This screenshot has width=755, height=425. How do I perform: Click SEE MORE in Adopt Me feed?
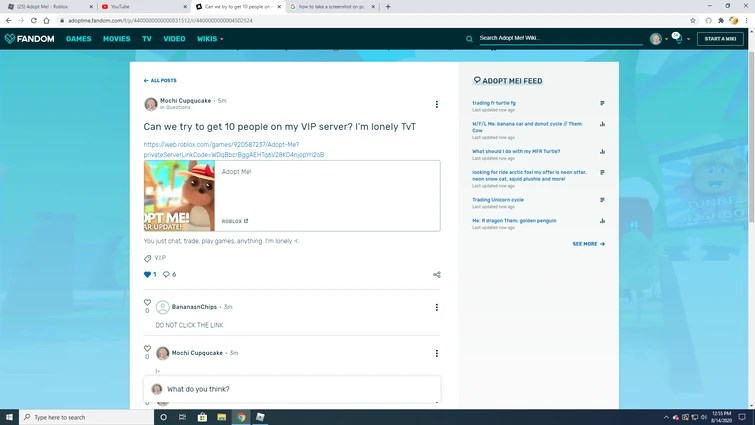coord(588,244)
